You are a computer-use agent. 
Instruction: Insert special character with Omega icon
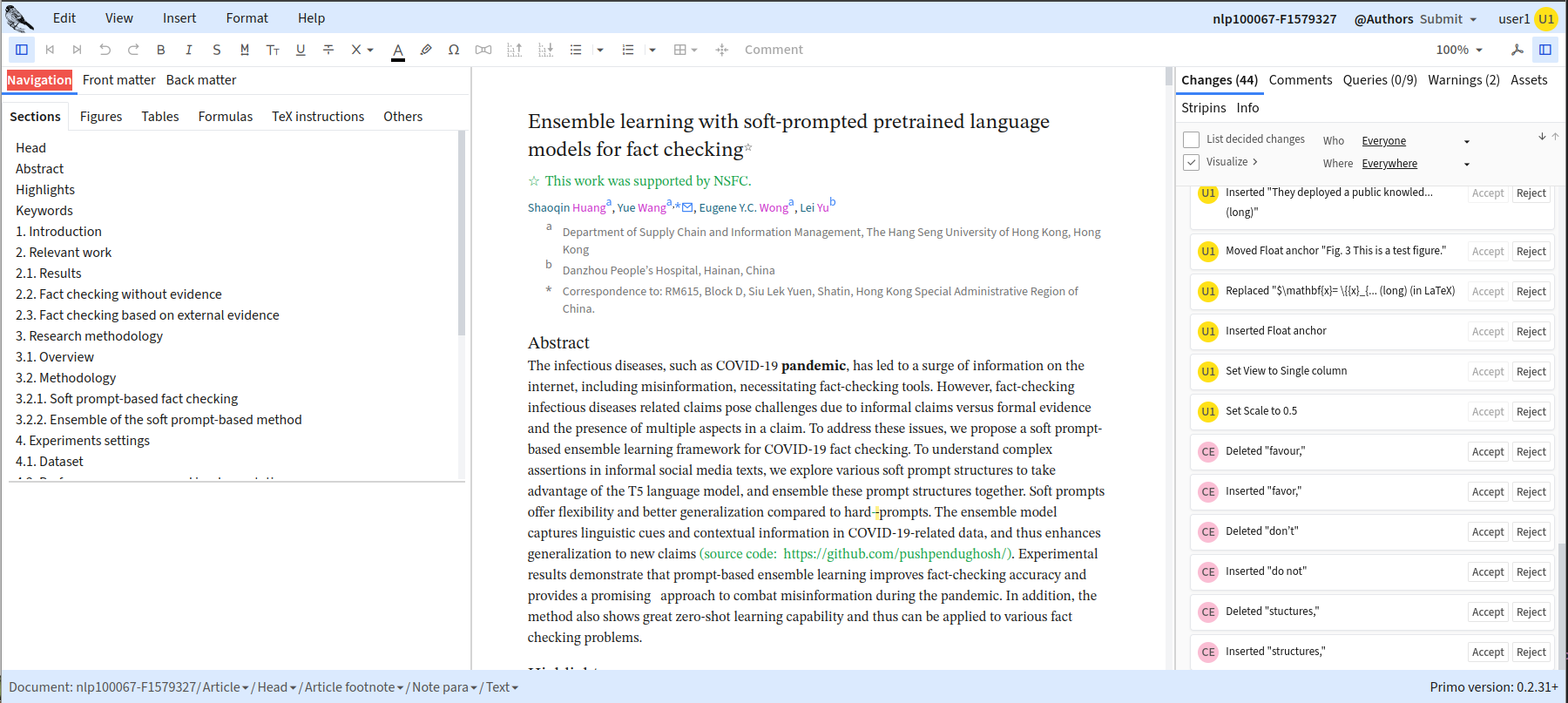coord(454,50)
